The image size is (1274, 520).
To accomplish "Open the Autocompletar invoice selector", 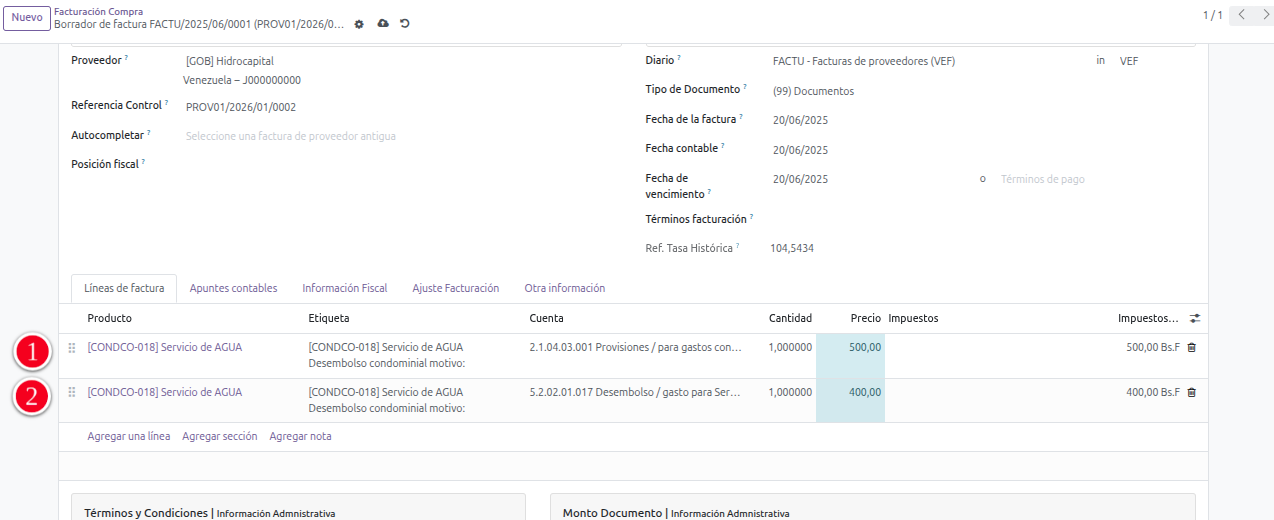I will coord(400,136).
